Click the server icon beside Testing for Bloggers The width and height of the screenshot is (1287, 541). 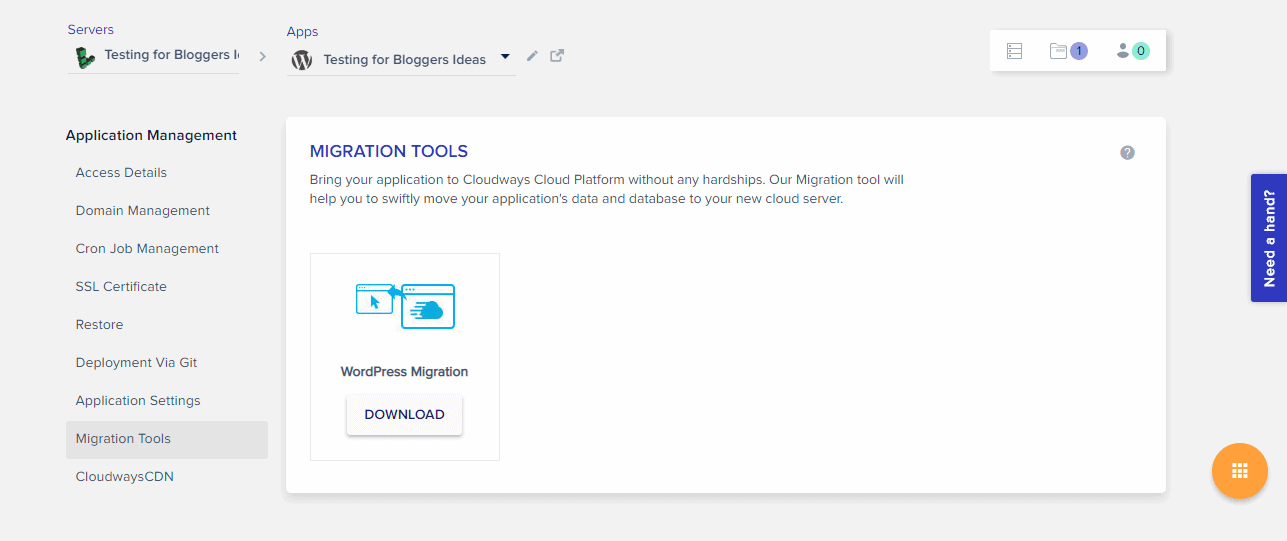(x=85, y=57)
